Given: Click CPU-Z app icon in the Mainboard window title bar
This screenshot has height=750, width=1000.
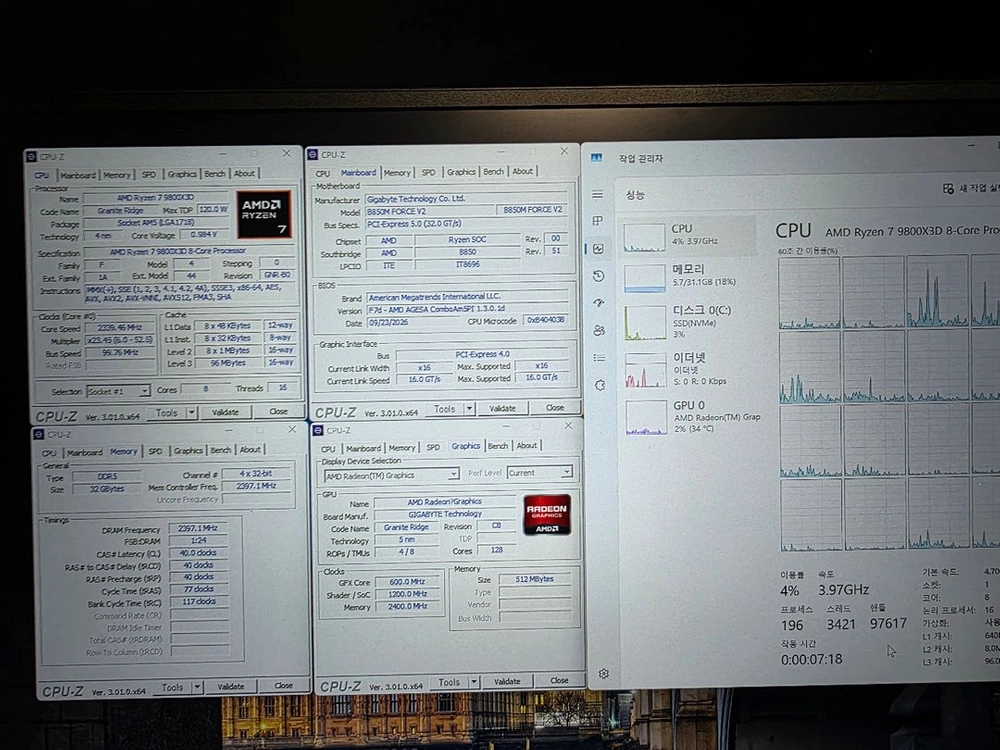Looking at the screenshot, I should click(312, 154).
